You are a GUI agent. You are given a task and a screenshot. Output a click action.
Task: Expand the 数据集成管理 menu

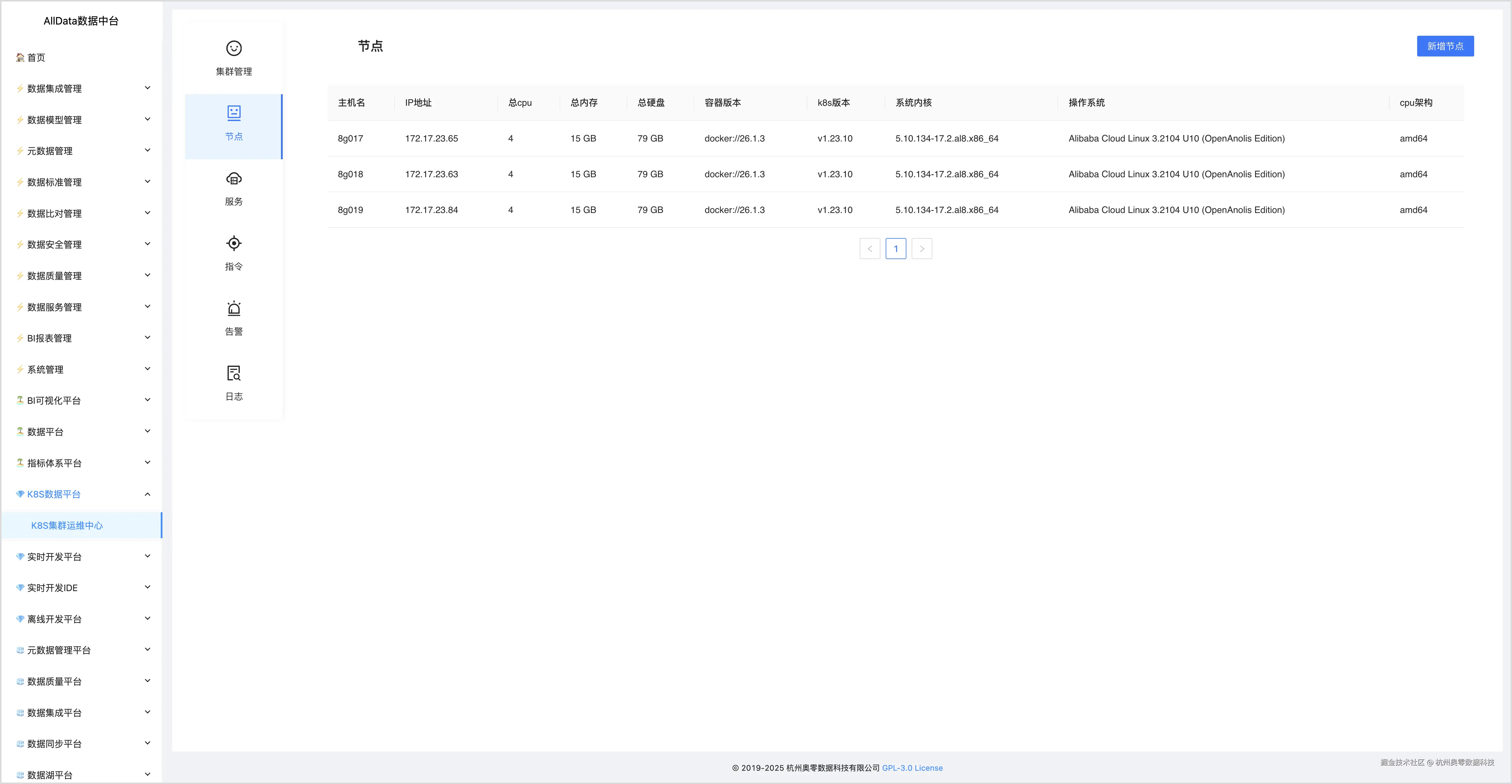pos(54,89)
